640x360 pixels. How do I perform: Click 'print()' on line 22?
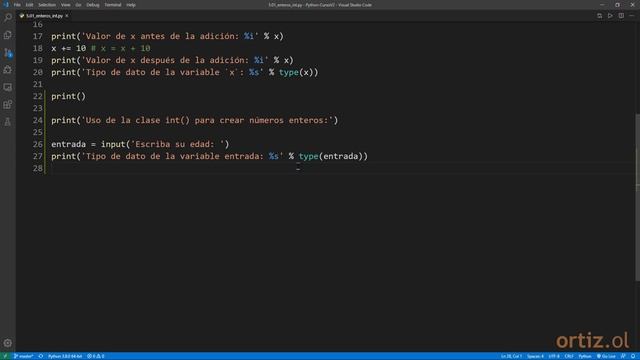[x=69, y=96]
